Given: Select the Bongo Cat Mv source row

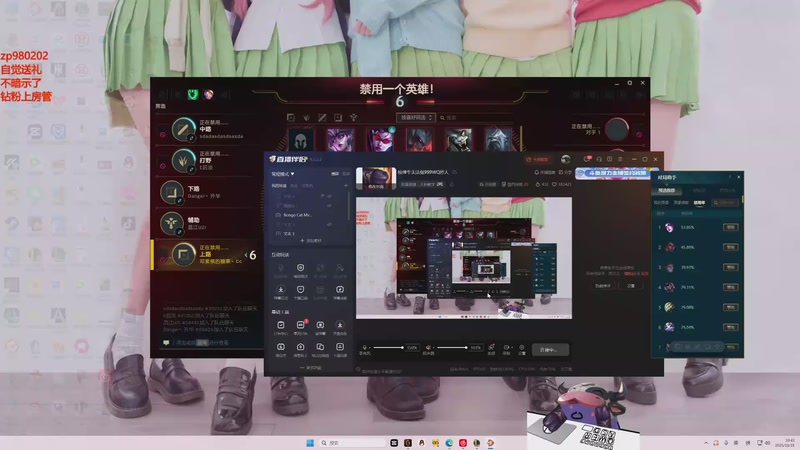Looking at the screenshot, I should click(304, 215).
